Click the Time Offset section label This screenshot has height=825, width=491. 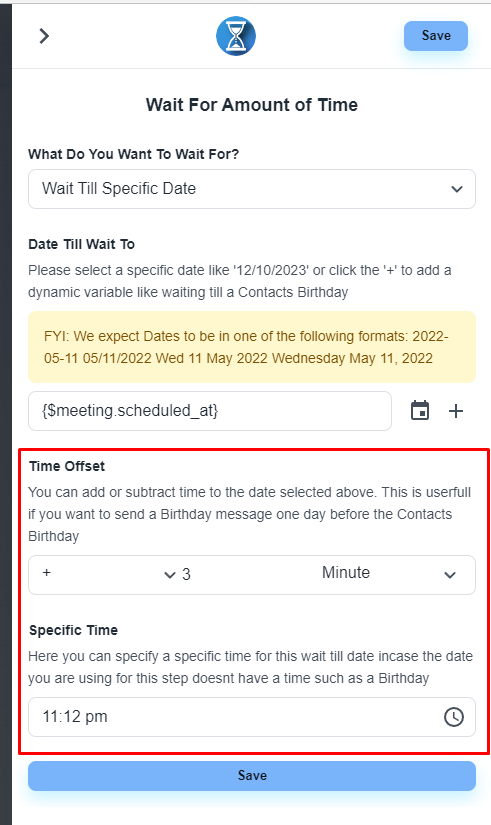coord(67,466)
